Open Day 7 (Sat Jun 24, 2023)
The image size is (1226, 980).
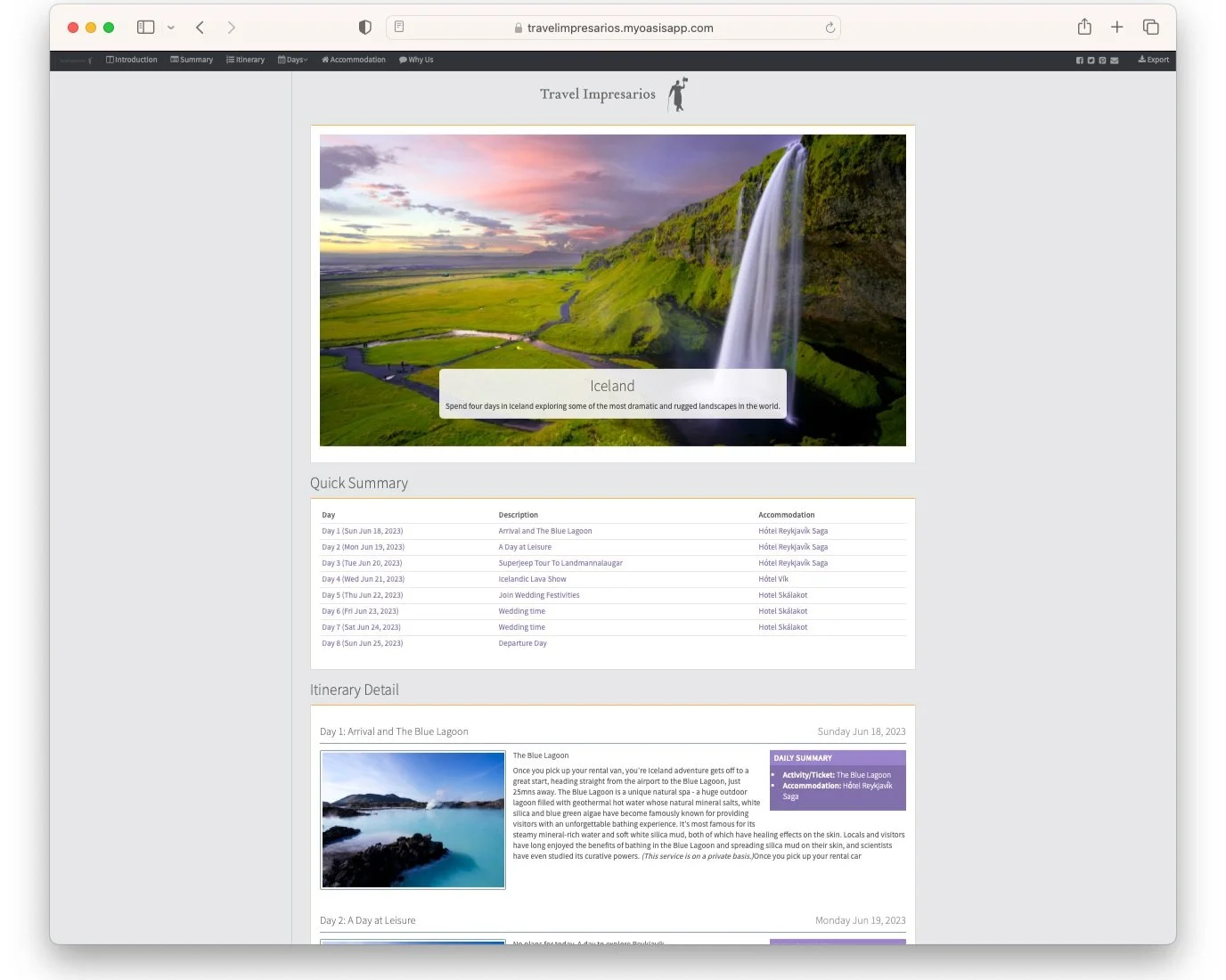[362, 627]
